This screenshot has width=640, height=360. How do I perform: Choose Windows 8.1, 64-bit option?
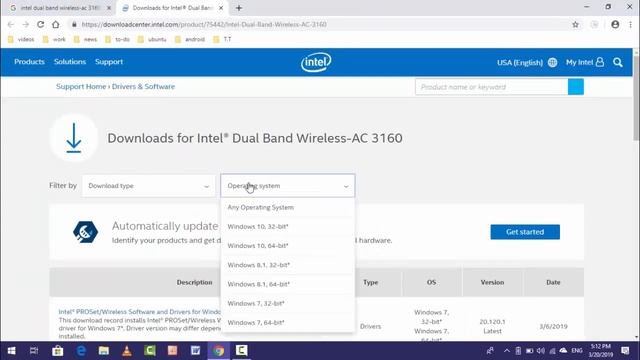pos(288,284)
